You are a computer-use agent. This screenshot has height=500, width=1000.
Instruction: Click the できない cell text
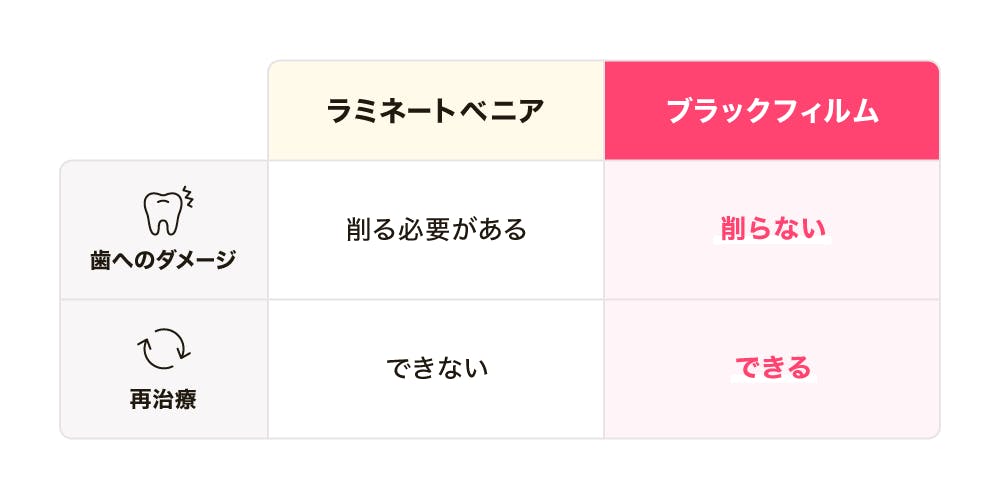pos(437,369)
